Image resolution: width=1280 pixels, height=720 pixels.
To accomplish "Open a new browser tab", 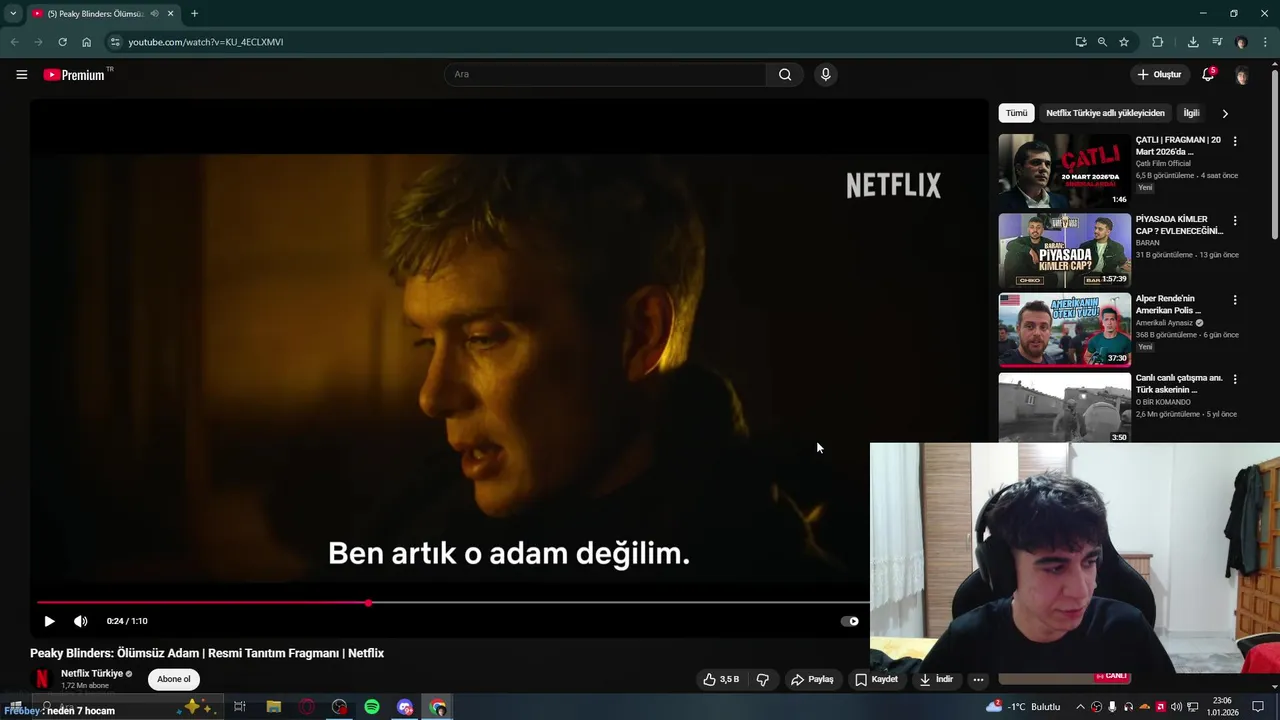I will (x=194, y=13).
